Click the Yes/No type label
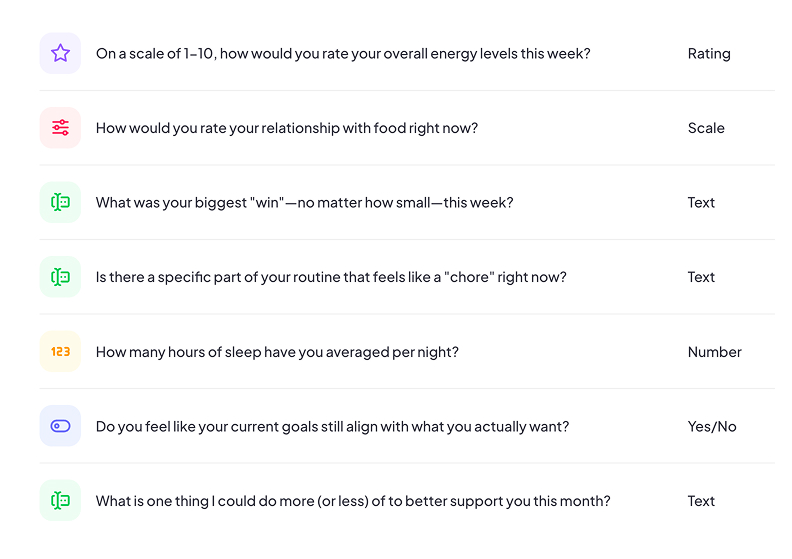The width and height of the screenshot is (792, 559). [712, 426]
